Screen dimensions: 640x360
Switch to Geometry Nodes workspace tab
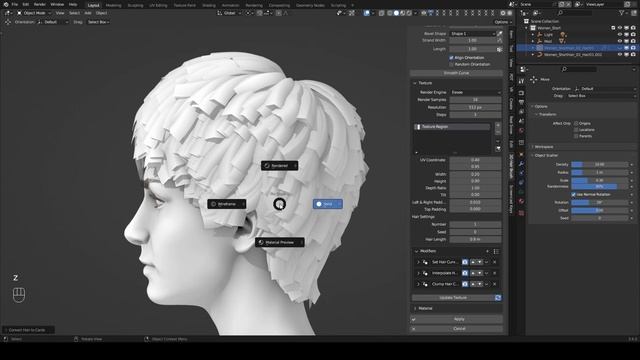[310, 5]
